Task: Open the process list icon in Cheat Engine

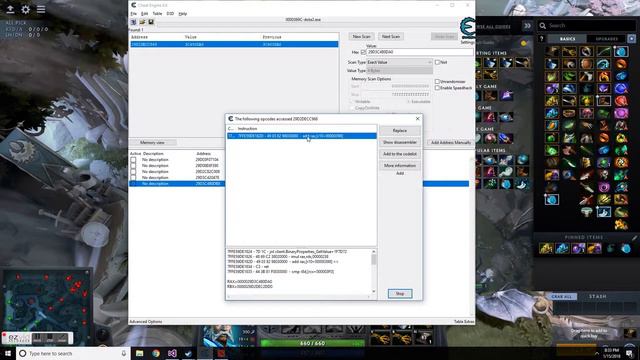Action: pos(133,22)
